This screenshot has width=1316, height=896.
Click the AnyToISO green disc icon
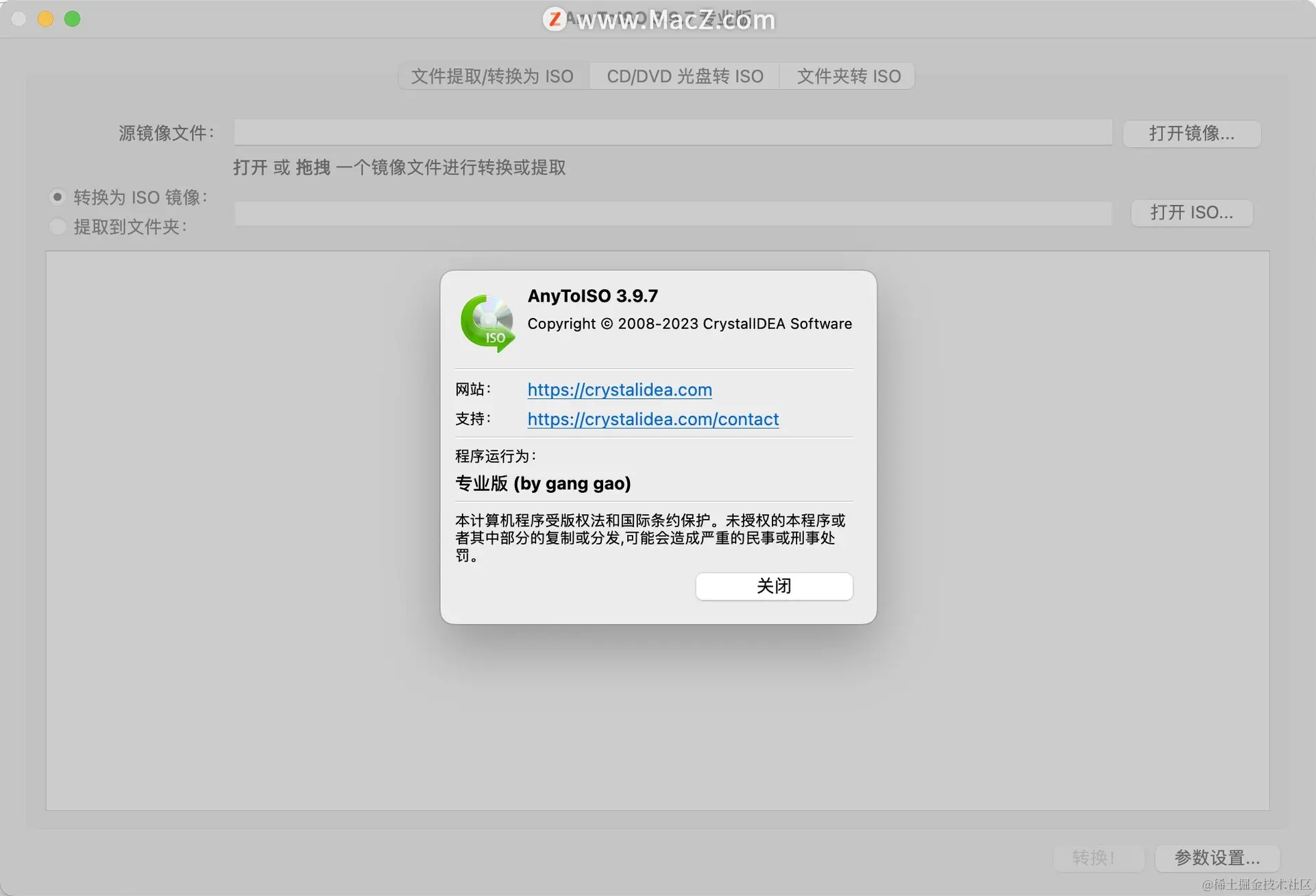[487, 323]
